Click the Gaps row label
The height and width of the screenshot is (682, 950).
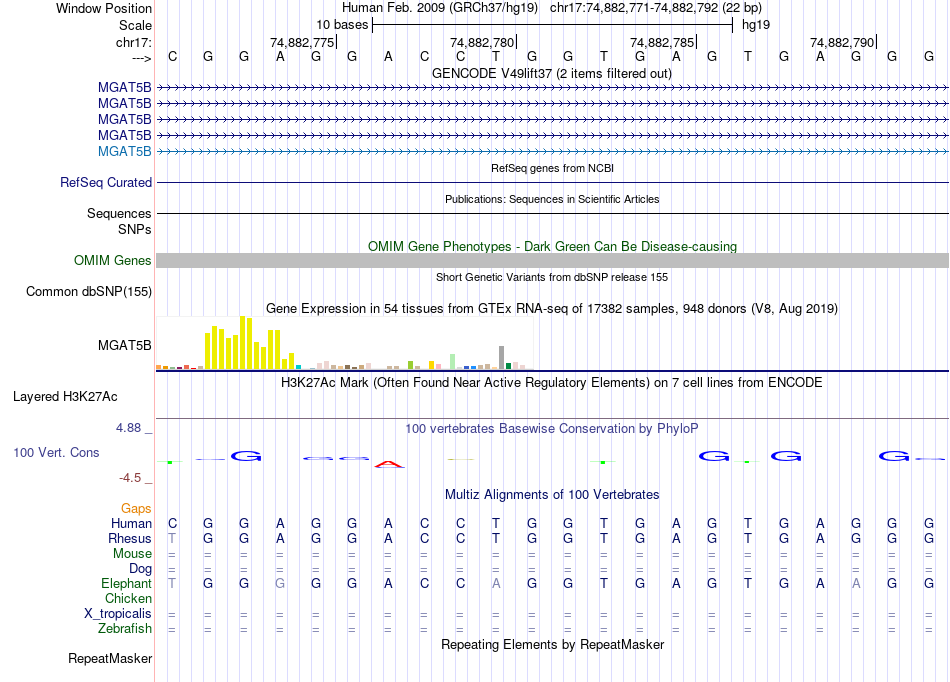click(136, 509)
